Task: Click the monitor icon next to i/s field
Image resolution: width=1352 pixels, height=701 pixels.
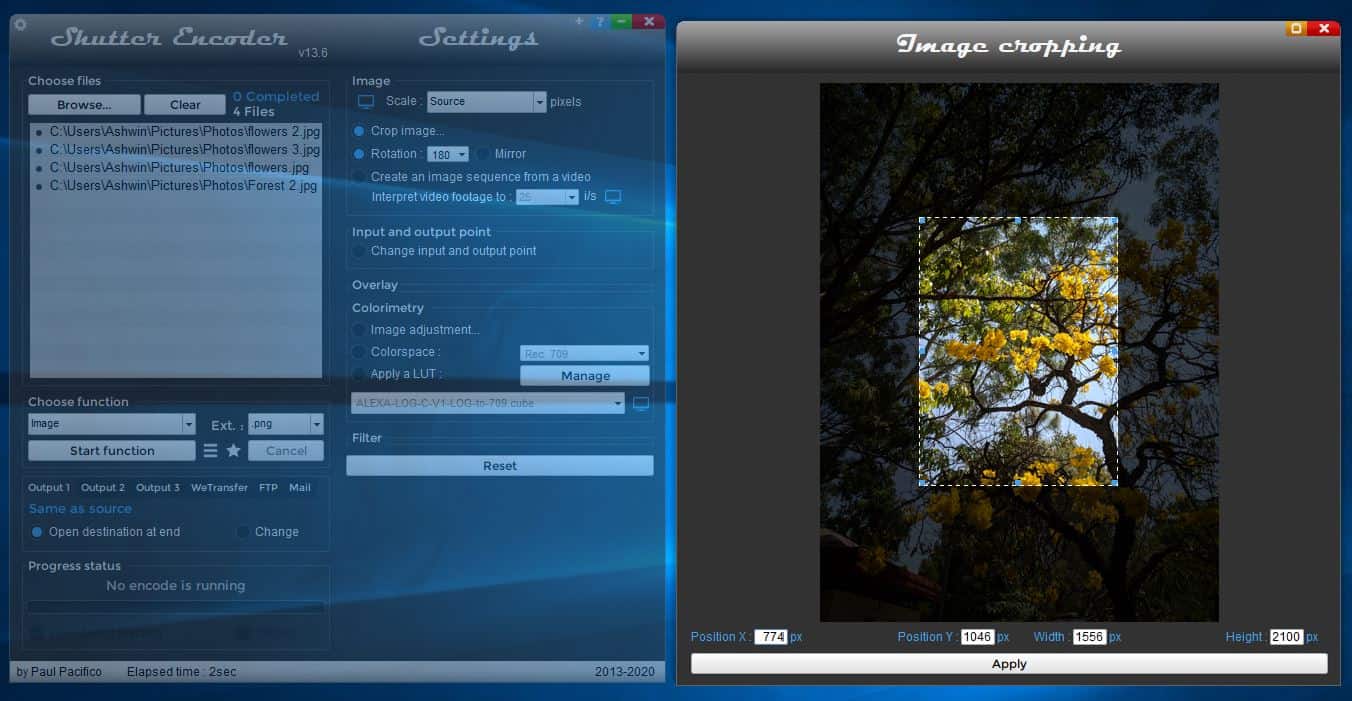Action: click(613, 197)
